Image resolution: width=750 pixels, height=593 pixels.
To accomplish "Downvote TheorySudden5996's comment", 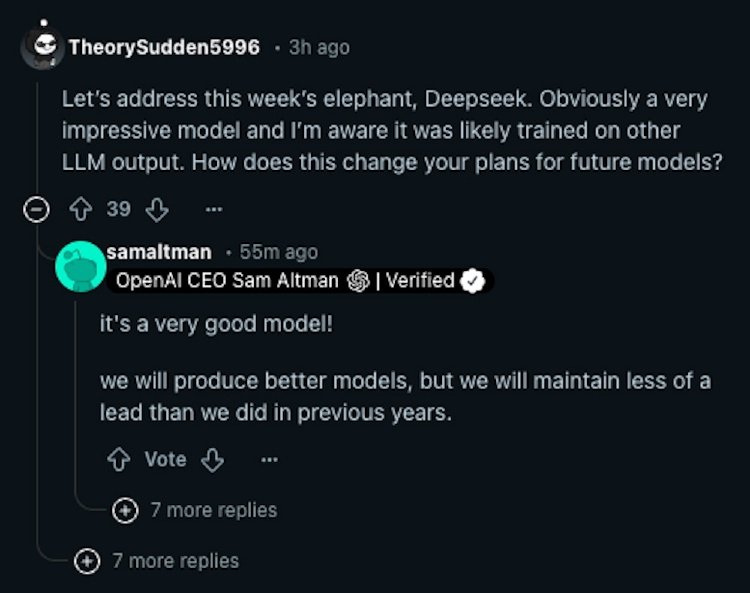I will tap(157, 209).
